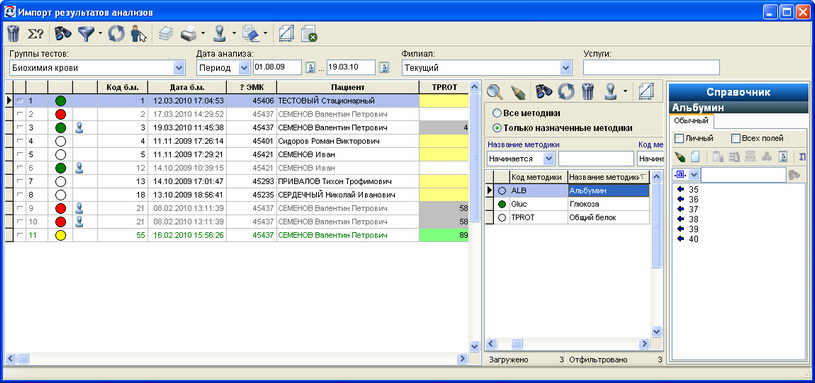This screenshot has height=383, width=815.
Task: Open the dropdown arrow beside Справочник search box
Action: pos(694,175)
